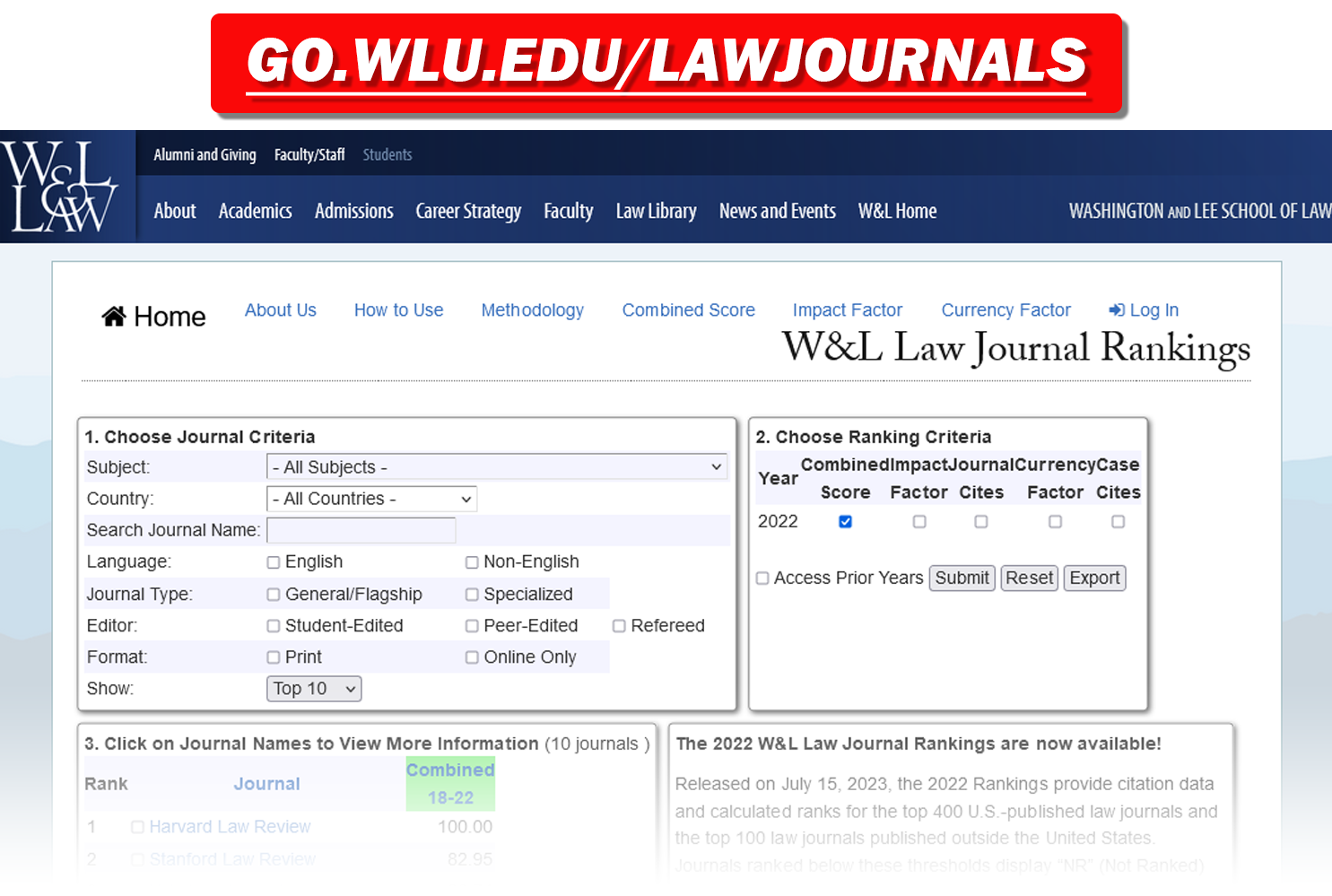Uncheck the 2022 Combined Score checkbox
The height and width of the screenshot is (896, 1332).
845,522
